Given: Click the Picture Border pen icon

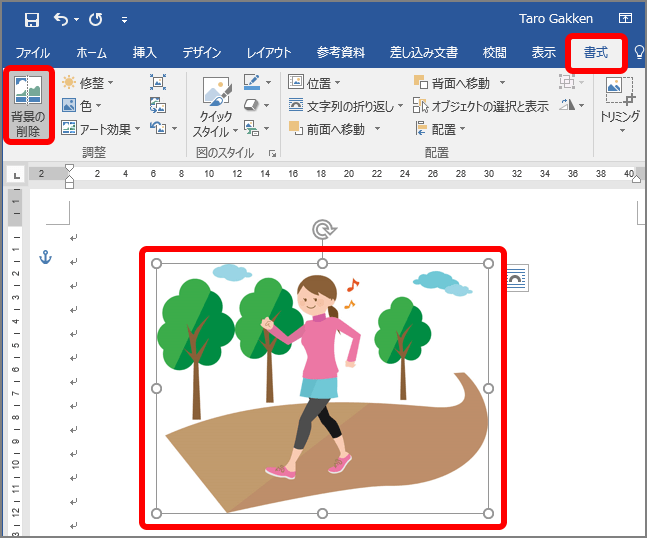Looking at the screenshot, I should (252, 82).
